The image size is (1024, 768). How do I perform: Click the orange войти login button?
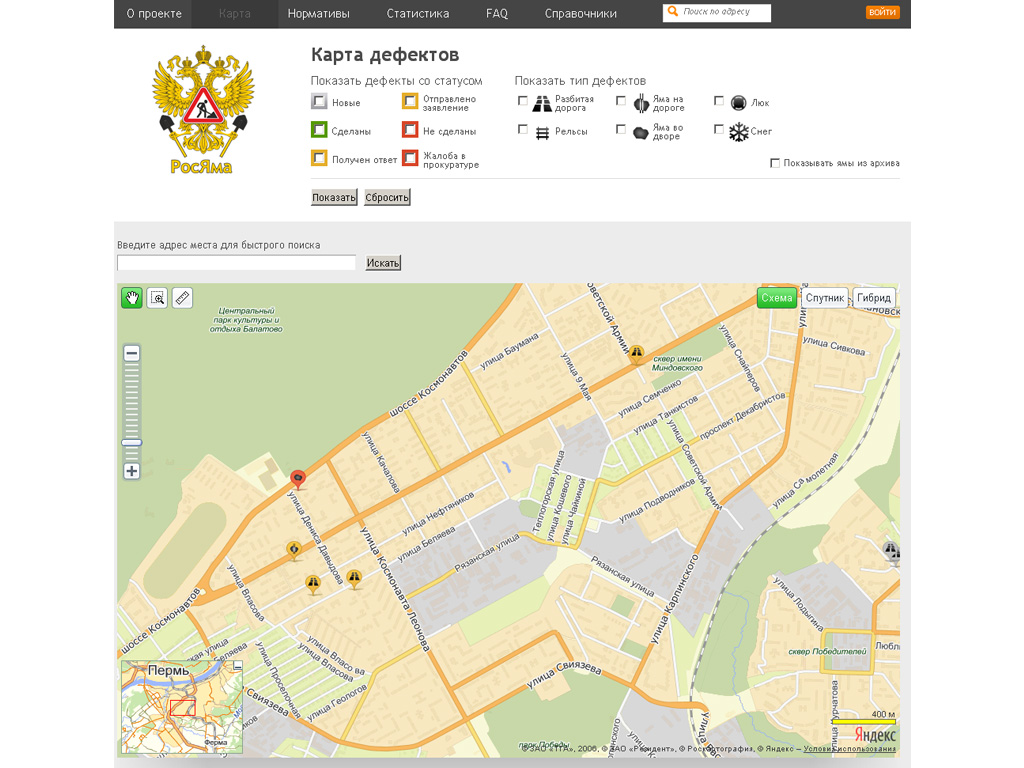pos(882,12)
